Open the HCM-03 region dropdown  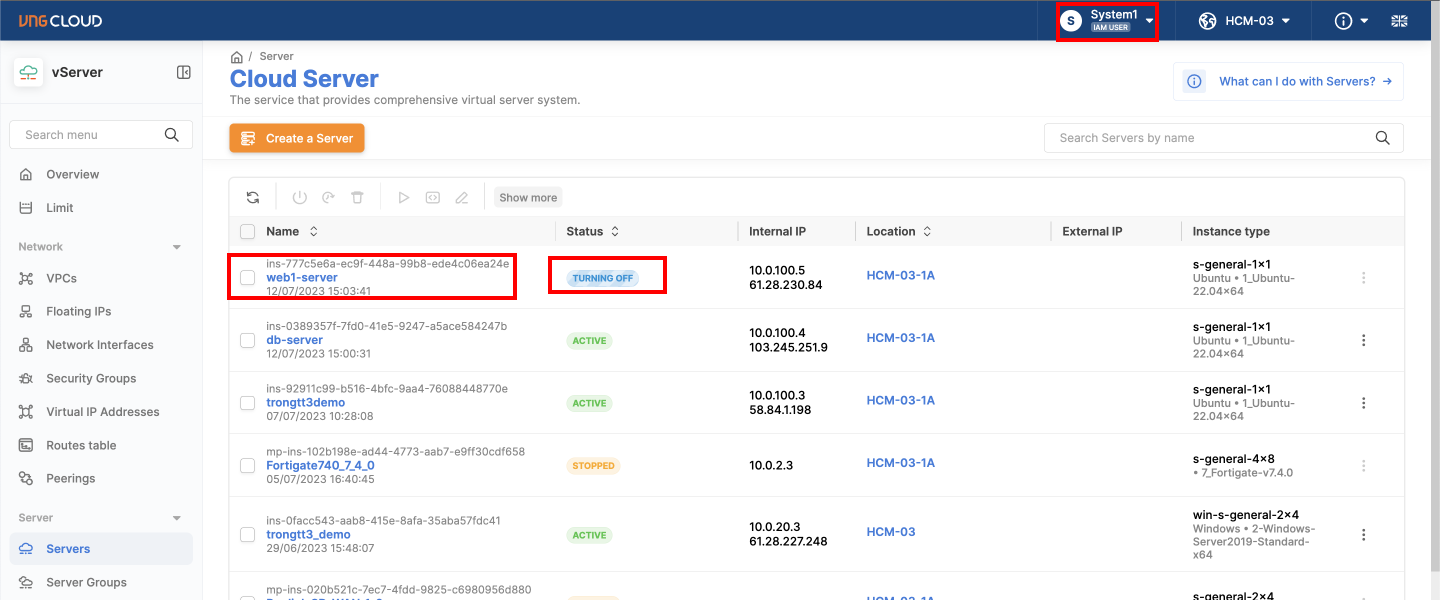tap(1245, 21)
